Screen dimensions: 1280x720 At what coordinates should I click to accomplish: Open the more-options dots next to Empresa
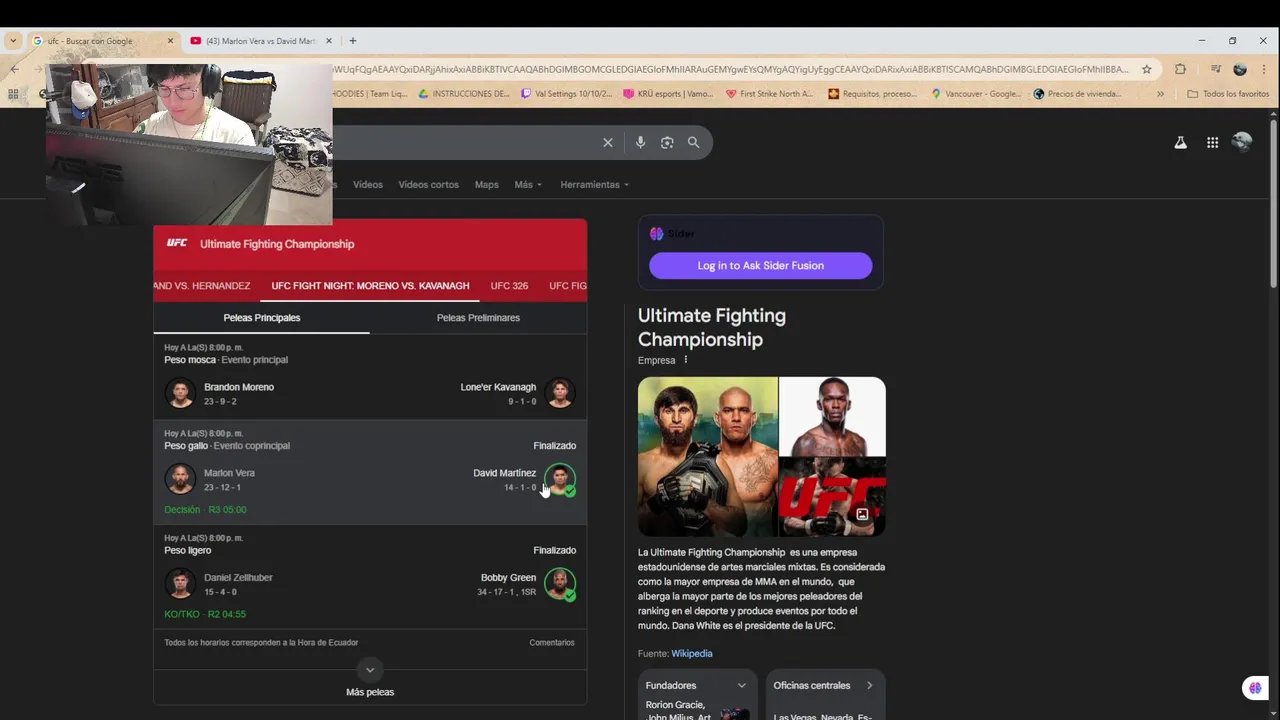point(685,360)
